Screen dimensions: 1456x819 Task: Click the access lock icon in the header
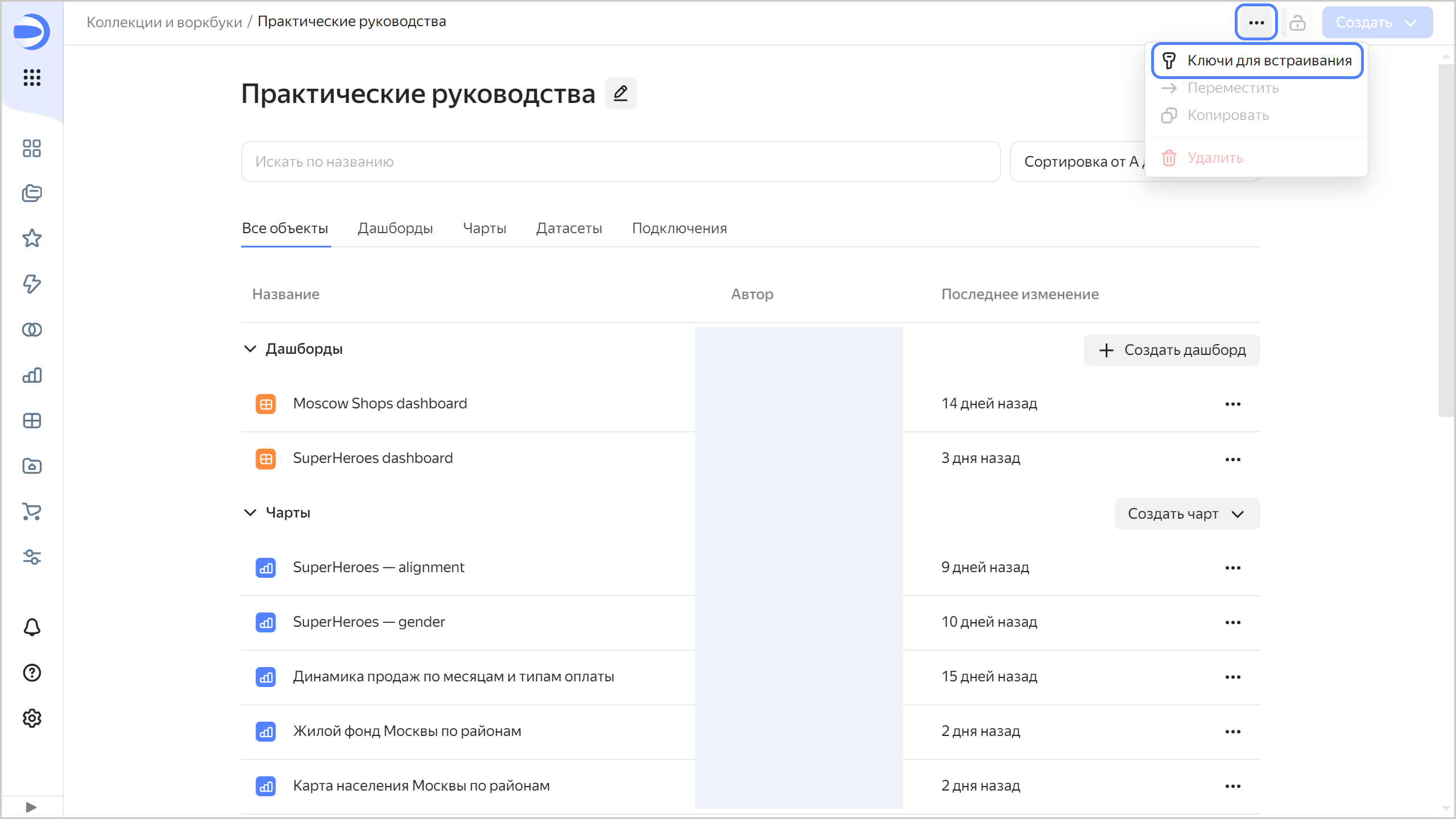coord(1297,23)
